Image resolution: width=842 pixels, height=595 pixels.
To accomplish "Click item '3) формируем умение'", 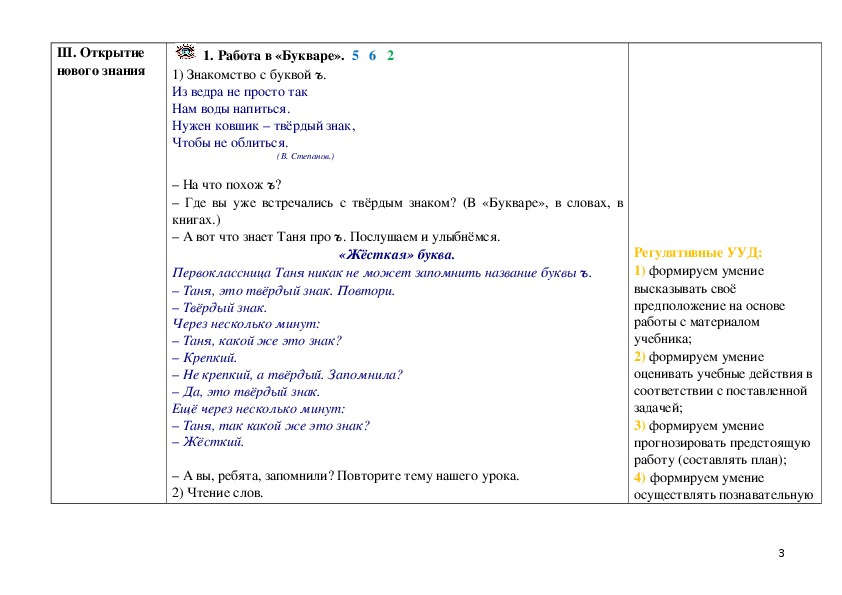I will click(699, 426).
